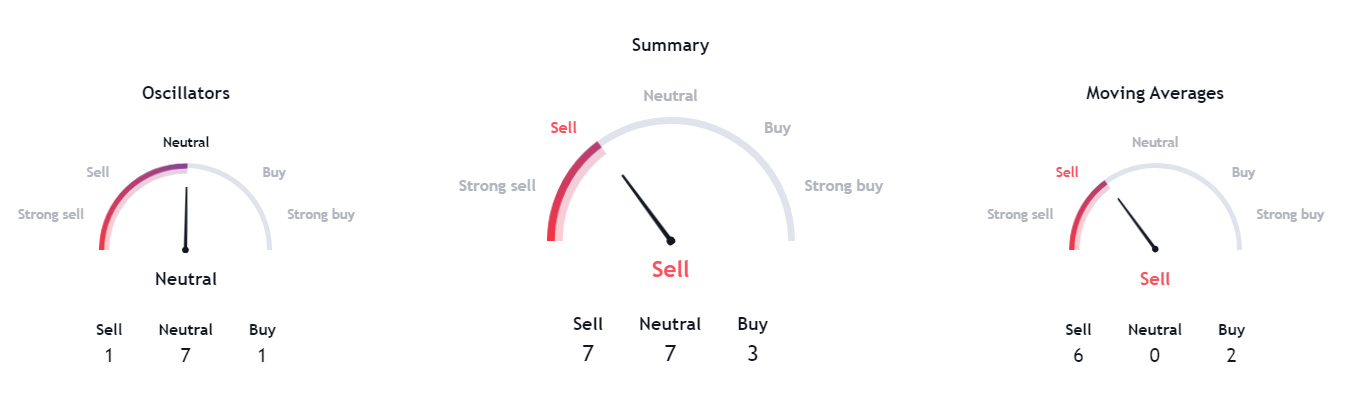Image resolution: width=1354 pixels, height=394 pixels.
Task: Click the Buy label on Oscillators gauge
Action: pos(274,172)
